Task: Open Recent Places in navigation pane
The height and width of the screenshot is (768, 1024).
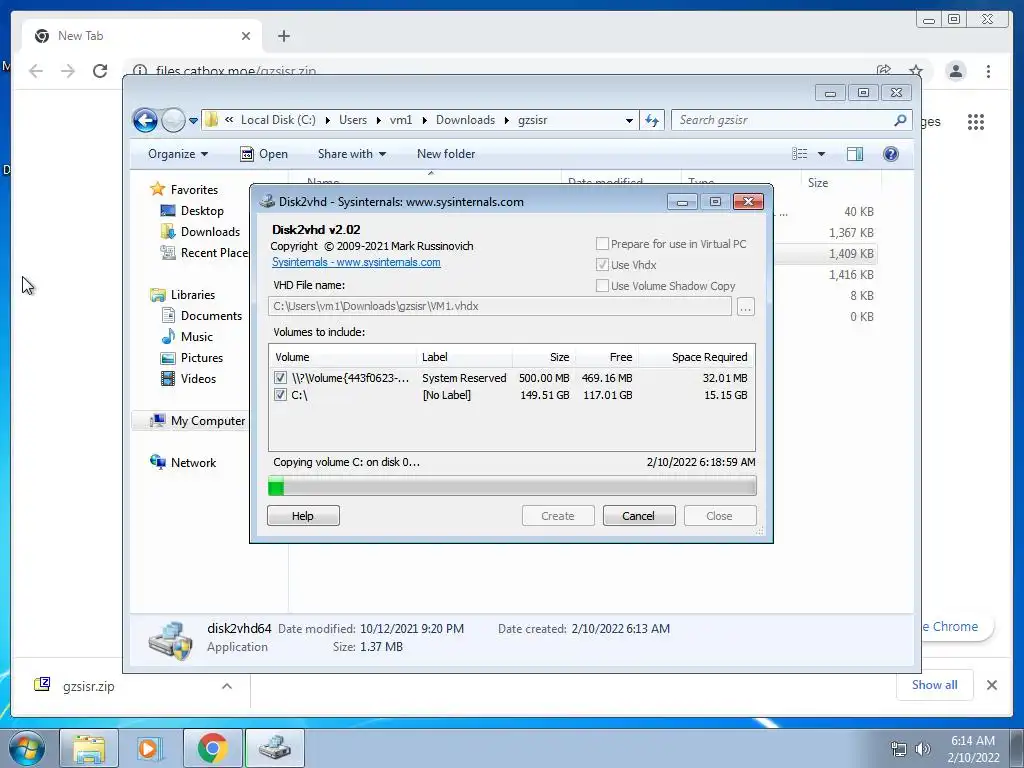Action: pyautogui.click(x=214, y=252)
